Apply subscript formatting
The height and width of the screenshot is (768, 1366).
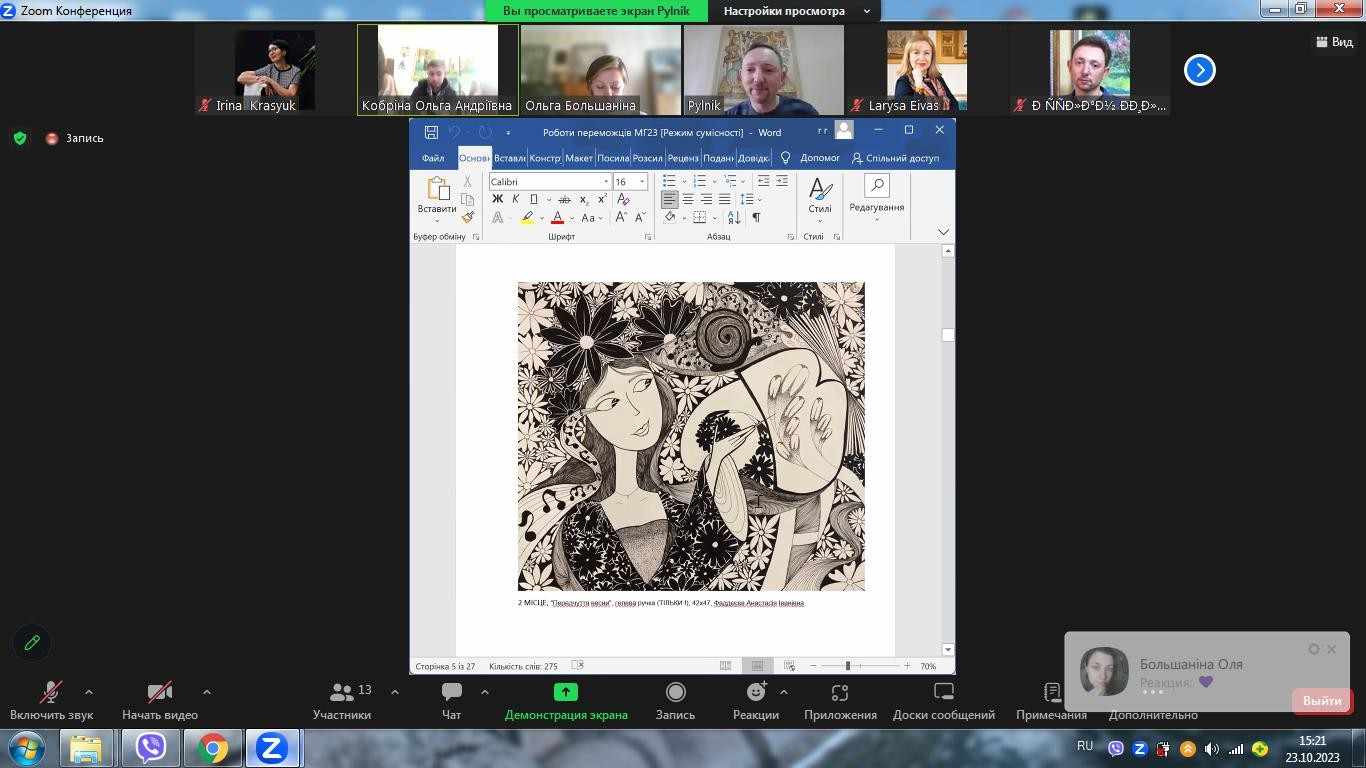(584, 199)
